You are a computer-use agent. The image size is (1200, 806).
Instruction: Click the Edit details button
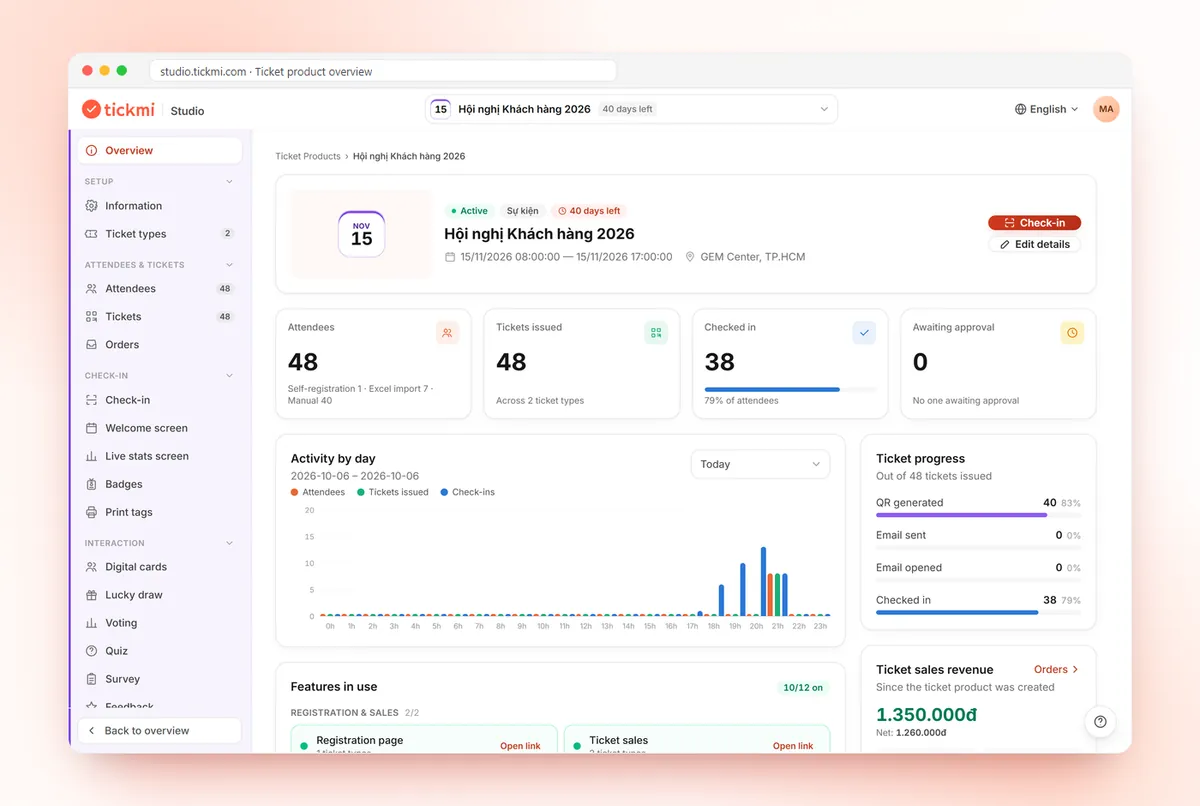click(x=1034, y=244)
